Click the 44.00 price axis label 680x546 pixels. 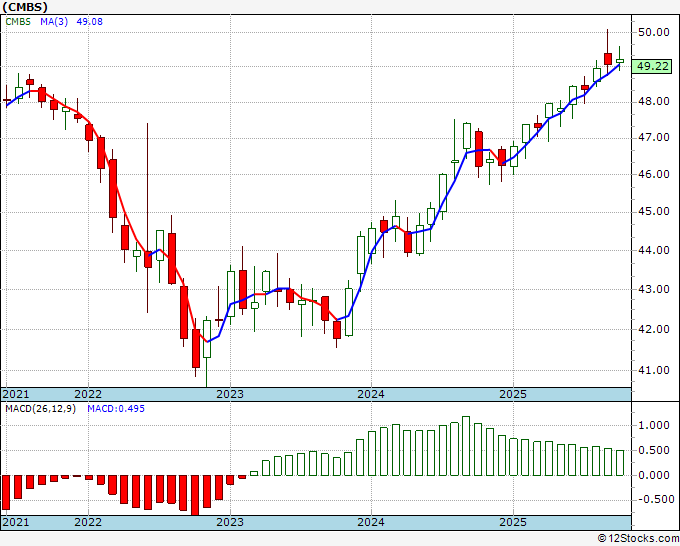[654, 250]
